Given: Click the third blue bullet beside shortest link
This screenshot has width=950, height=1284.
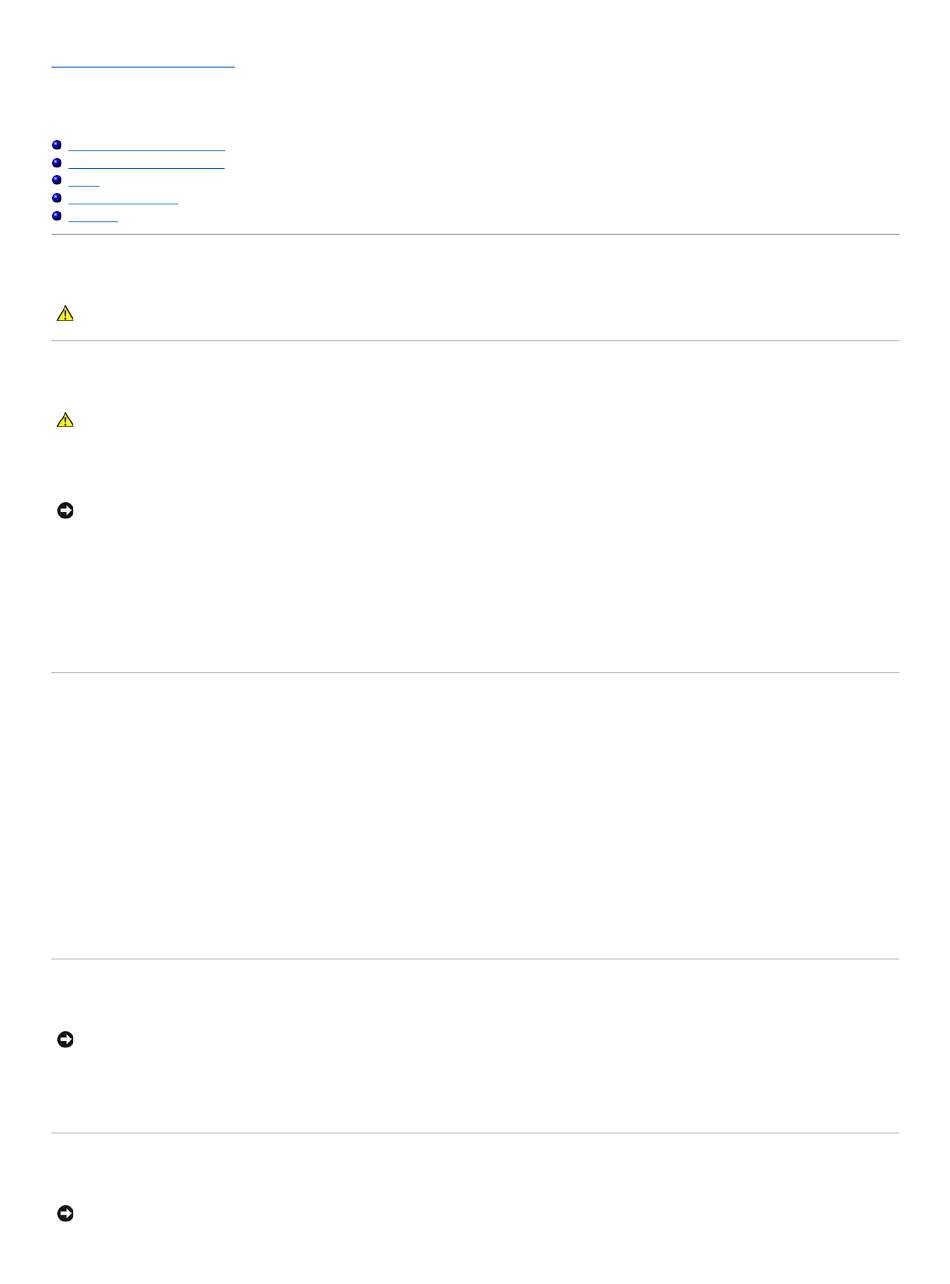Looking at the screenshot, I should [57, 180].
